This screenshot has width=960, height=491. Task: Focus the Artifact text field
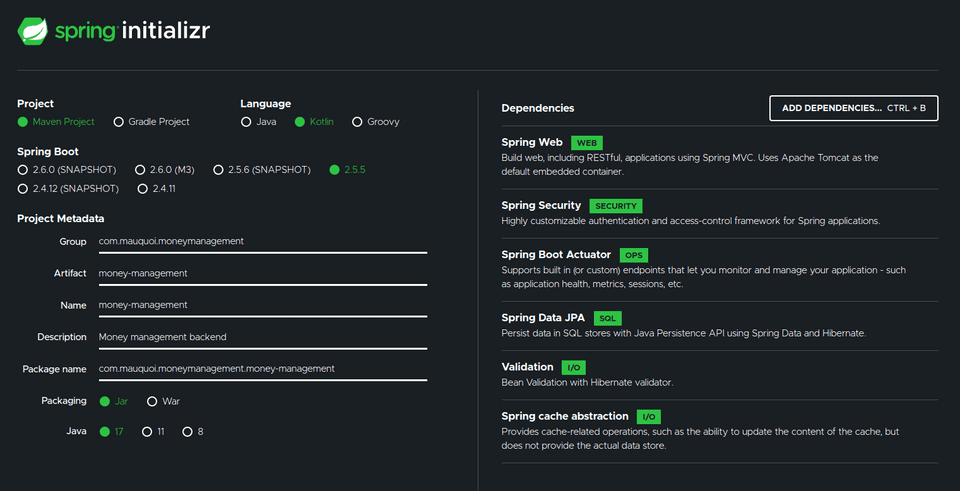(x=263, y=274)
